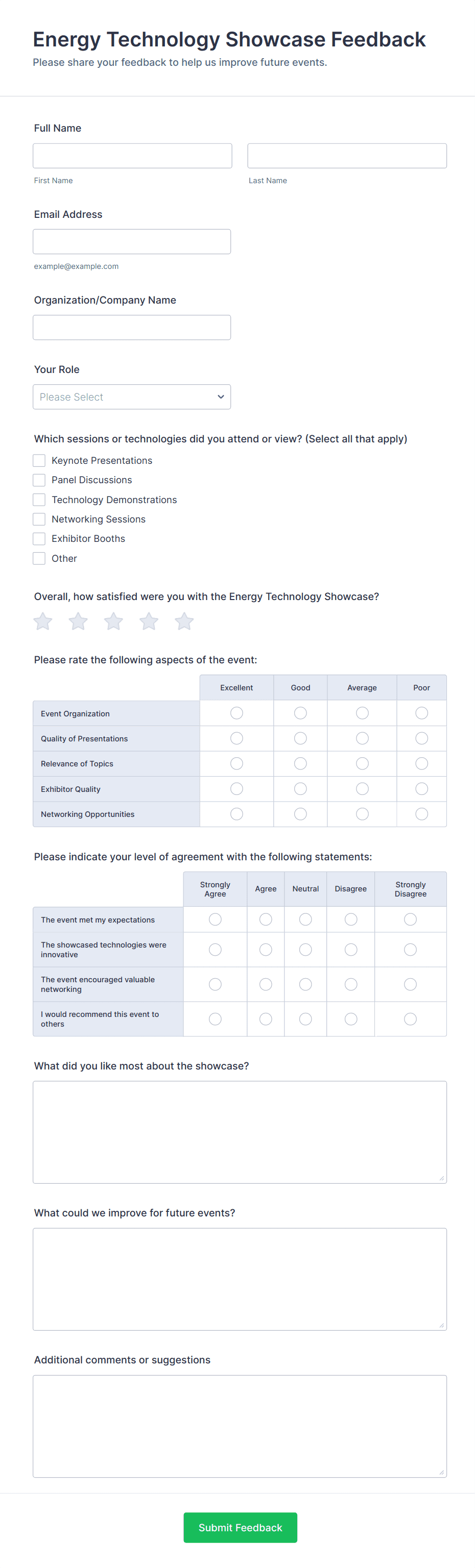Tick the Technology Demonstrations option

pos(39,500)
